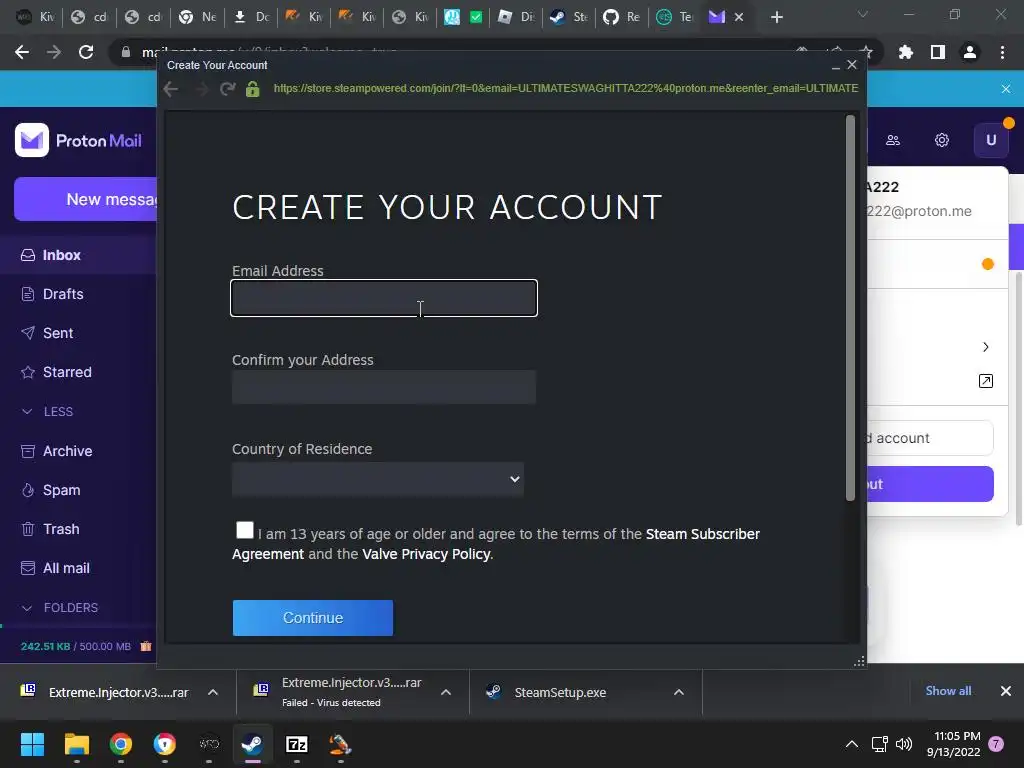Screen dimensions: 1024x768
Task: Click the New message button
Action: click(86, 199)
